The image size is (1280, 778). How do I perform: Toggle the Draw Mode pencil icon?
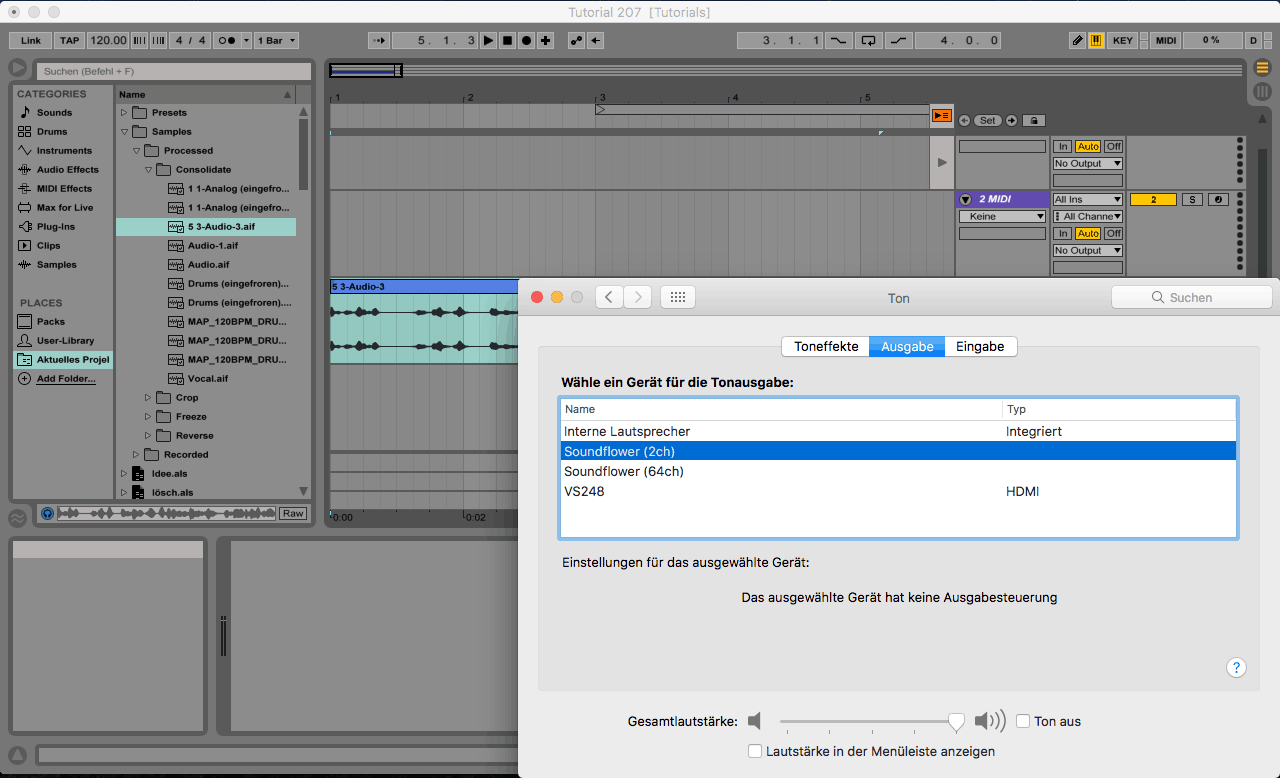point(1077,41)
